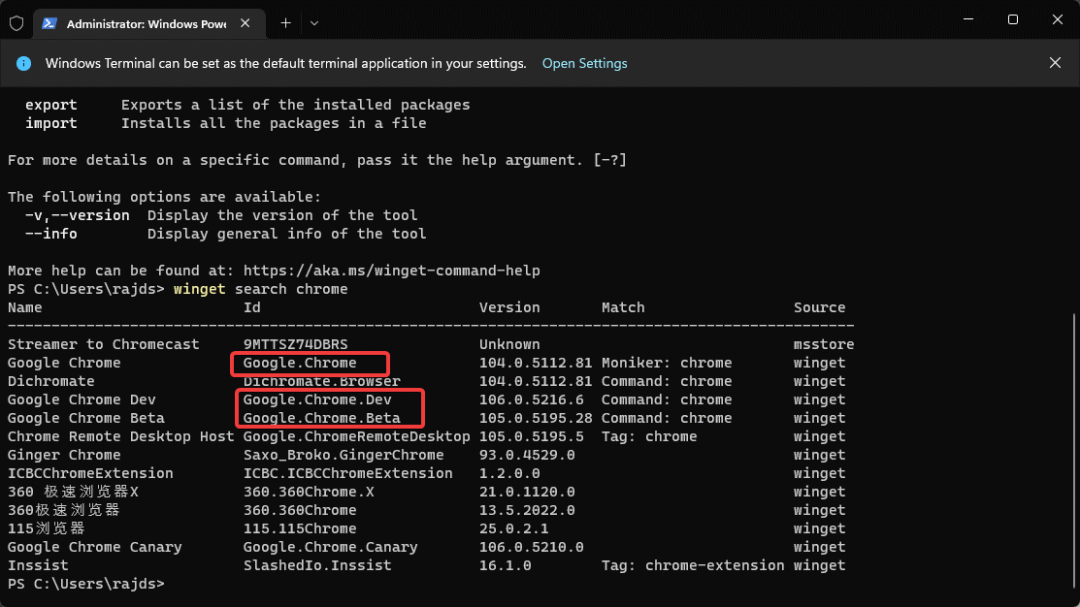Maximize the Windows Terminal window

tap(1012, 19)
